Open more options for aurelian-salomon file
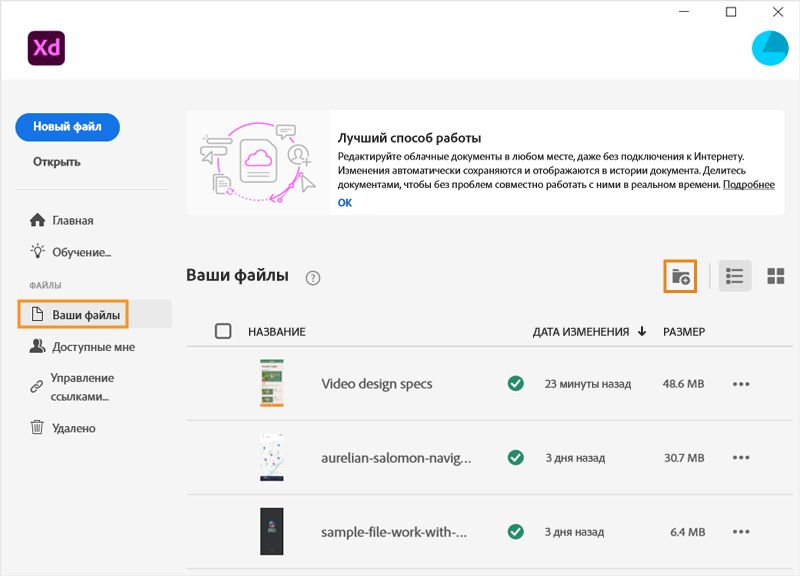This screenshot has height=576, width=800. [x=741, y=457]
